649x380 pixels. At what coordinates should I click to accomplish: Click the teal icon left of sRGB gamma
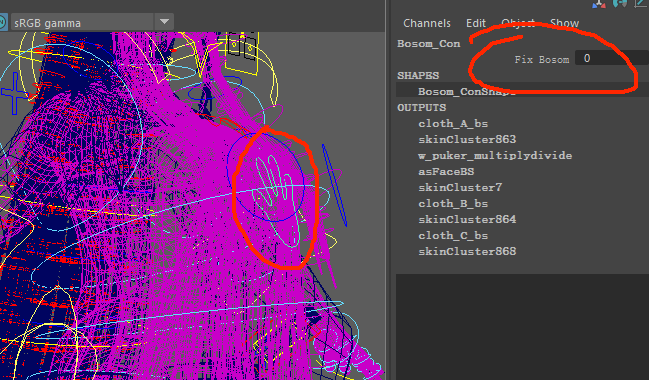point(2,22)
